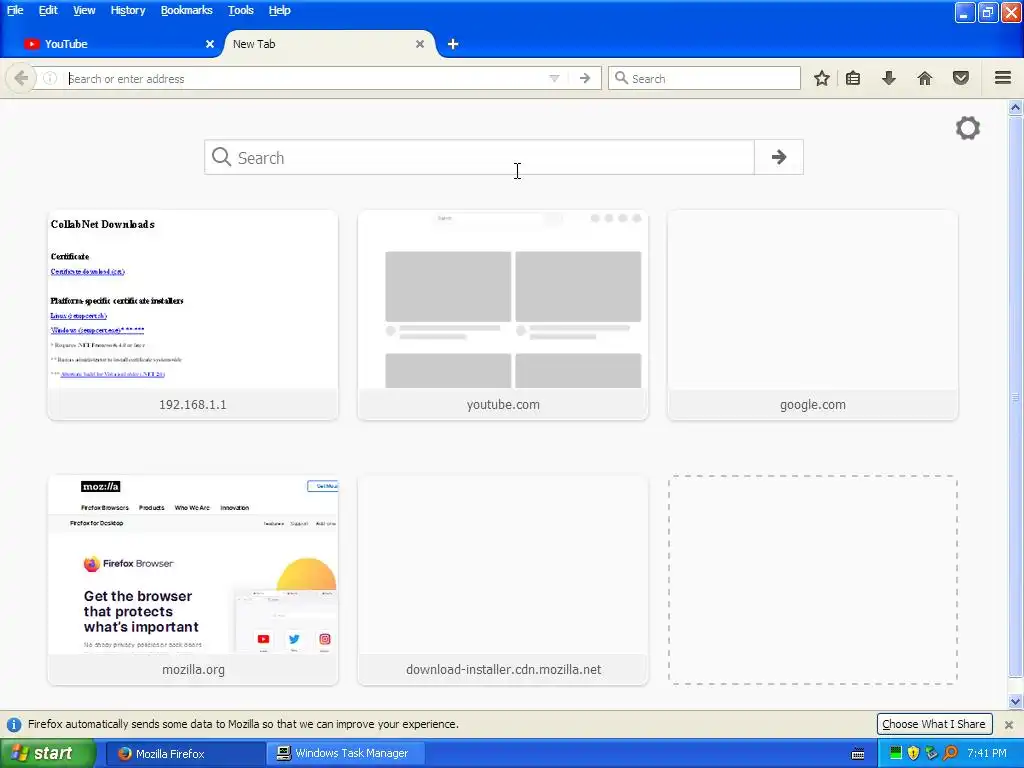Click the info icon in notification bar
The image size is (1024, 768).
pos(14,724)
